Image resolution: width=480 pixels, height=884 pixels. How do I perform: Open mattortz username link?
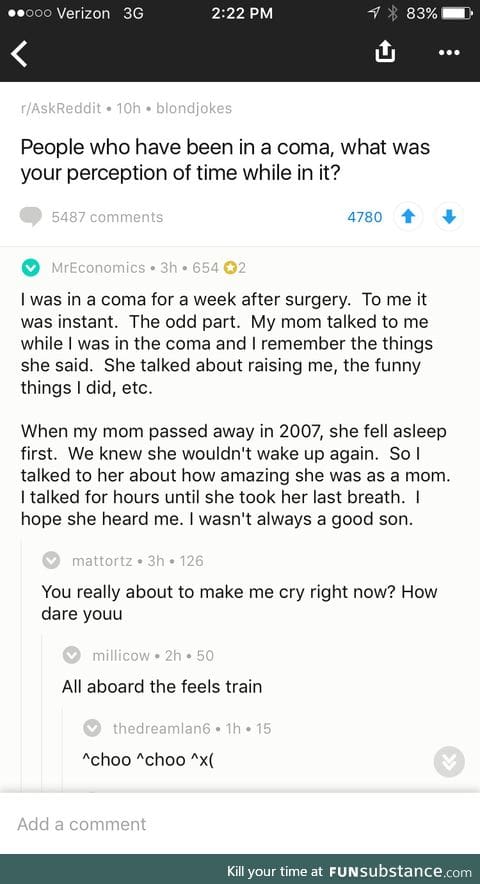103,561
